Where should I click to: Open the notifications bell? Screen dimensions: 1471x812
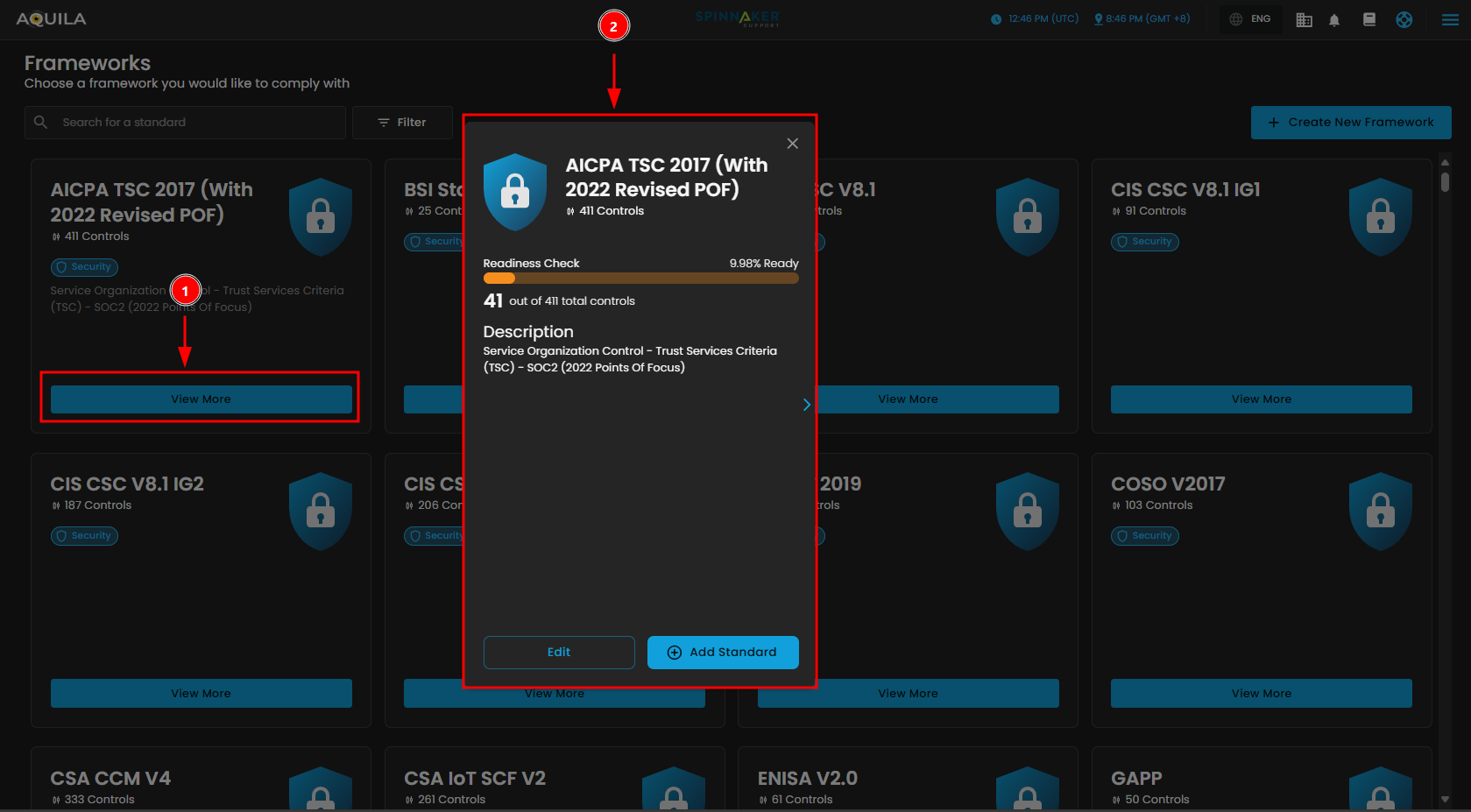(x=1334, y=20)
